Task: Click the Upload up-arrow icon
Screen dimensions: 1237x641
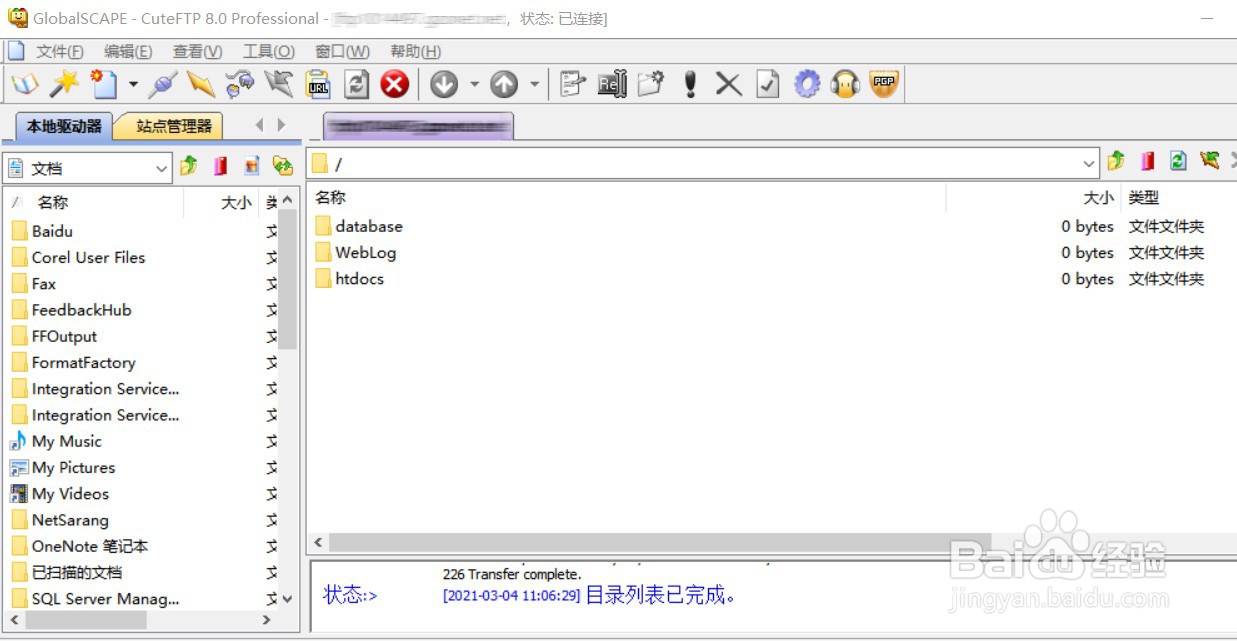Action: (x=504, y=85)
